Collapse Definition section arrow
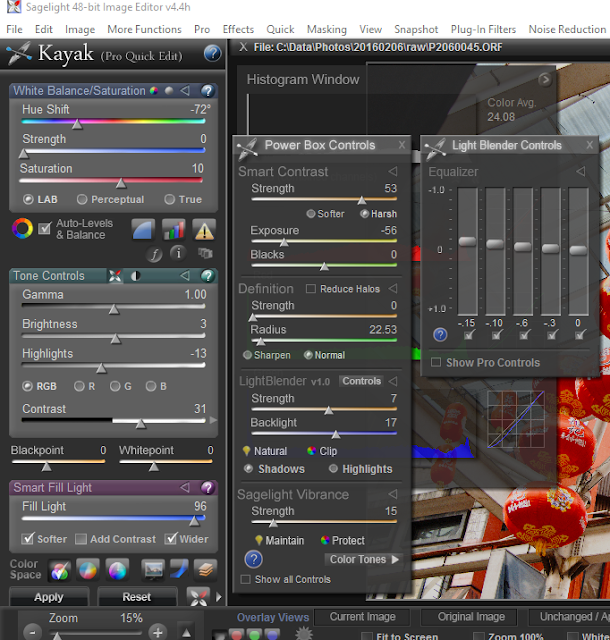This screenshot has height=640, width=610. [x=393, y=289]
